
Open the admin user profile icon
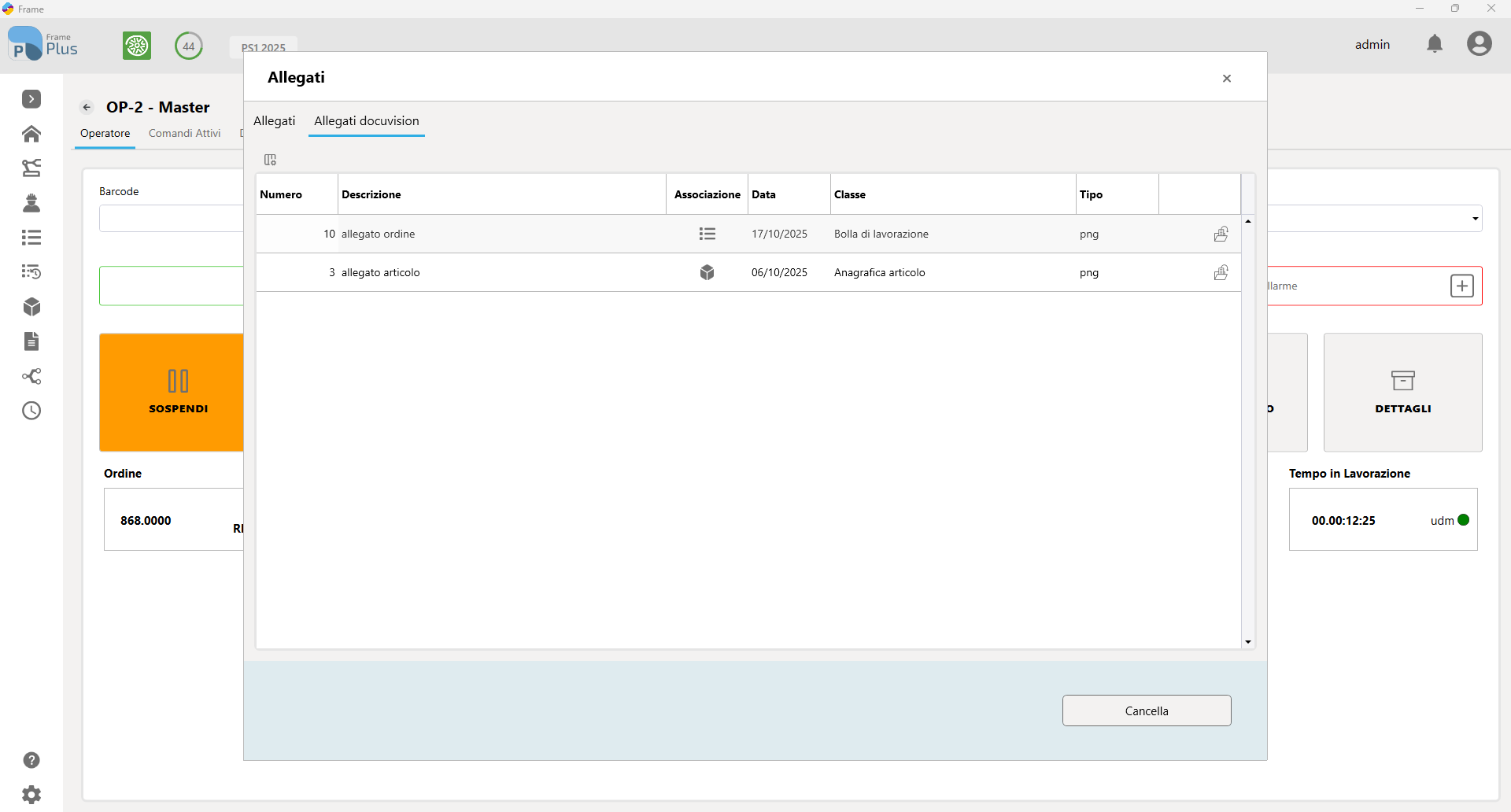click(1479, 43)
